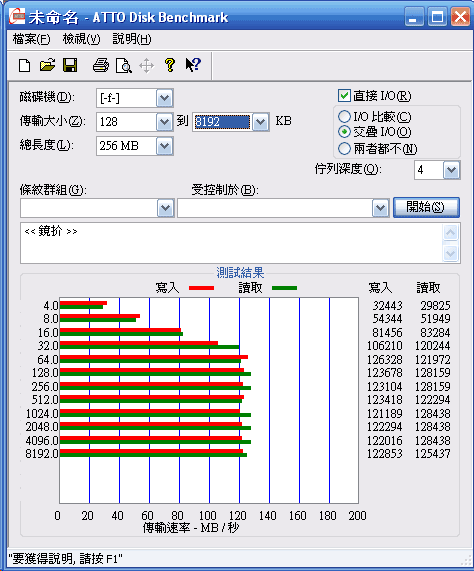Screen dimensions: 474x571
Task: Click description box scroll down arrow
Action: coord(451,253)
